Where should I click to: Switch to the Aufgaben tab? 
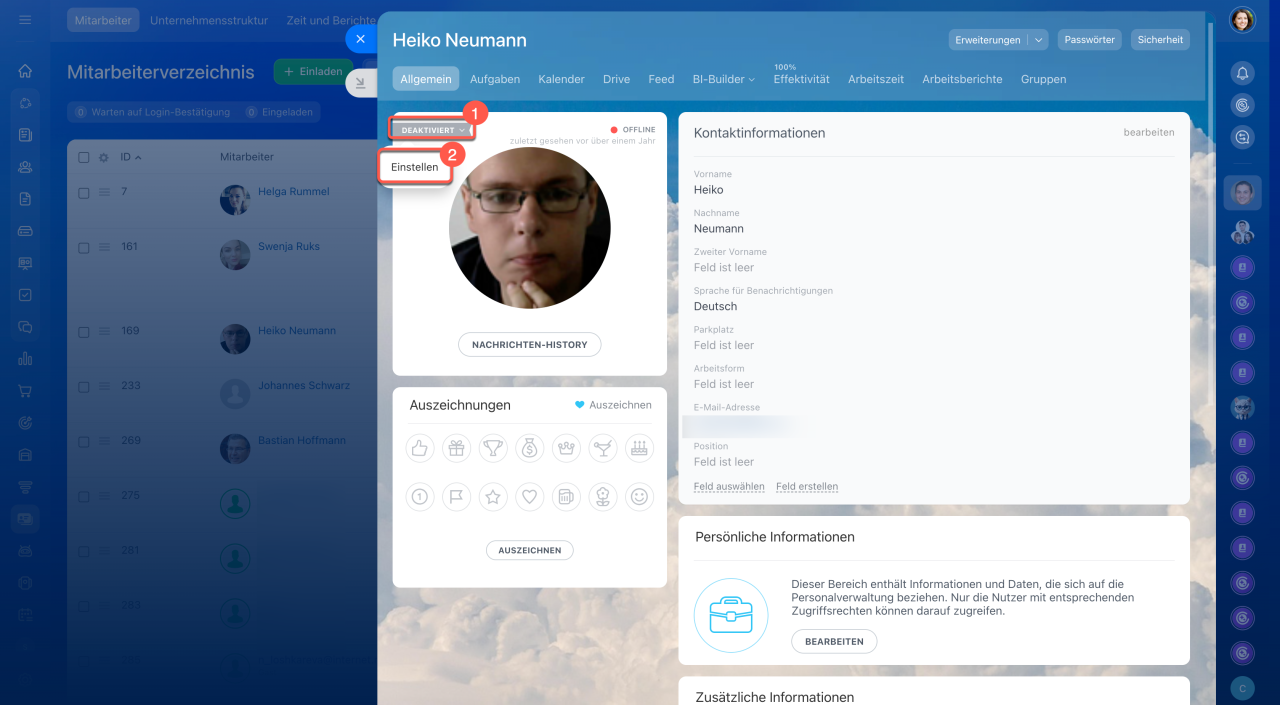point(495,79)
